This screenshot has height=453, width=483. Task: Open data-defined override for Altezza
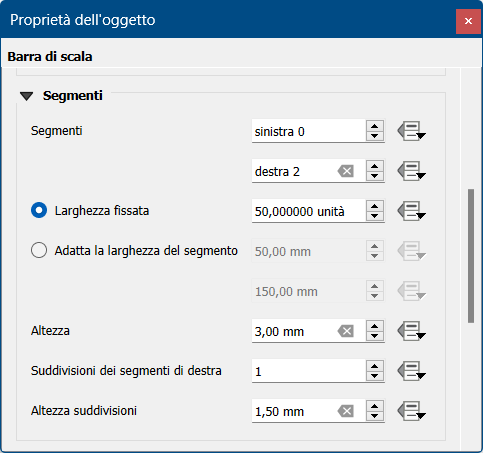[x=411, y=331]
